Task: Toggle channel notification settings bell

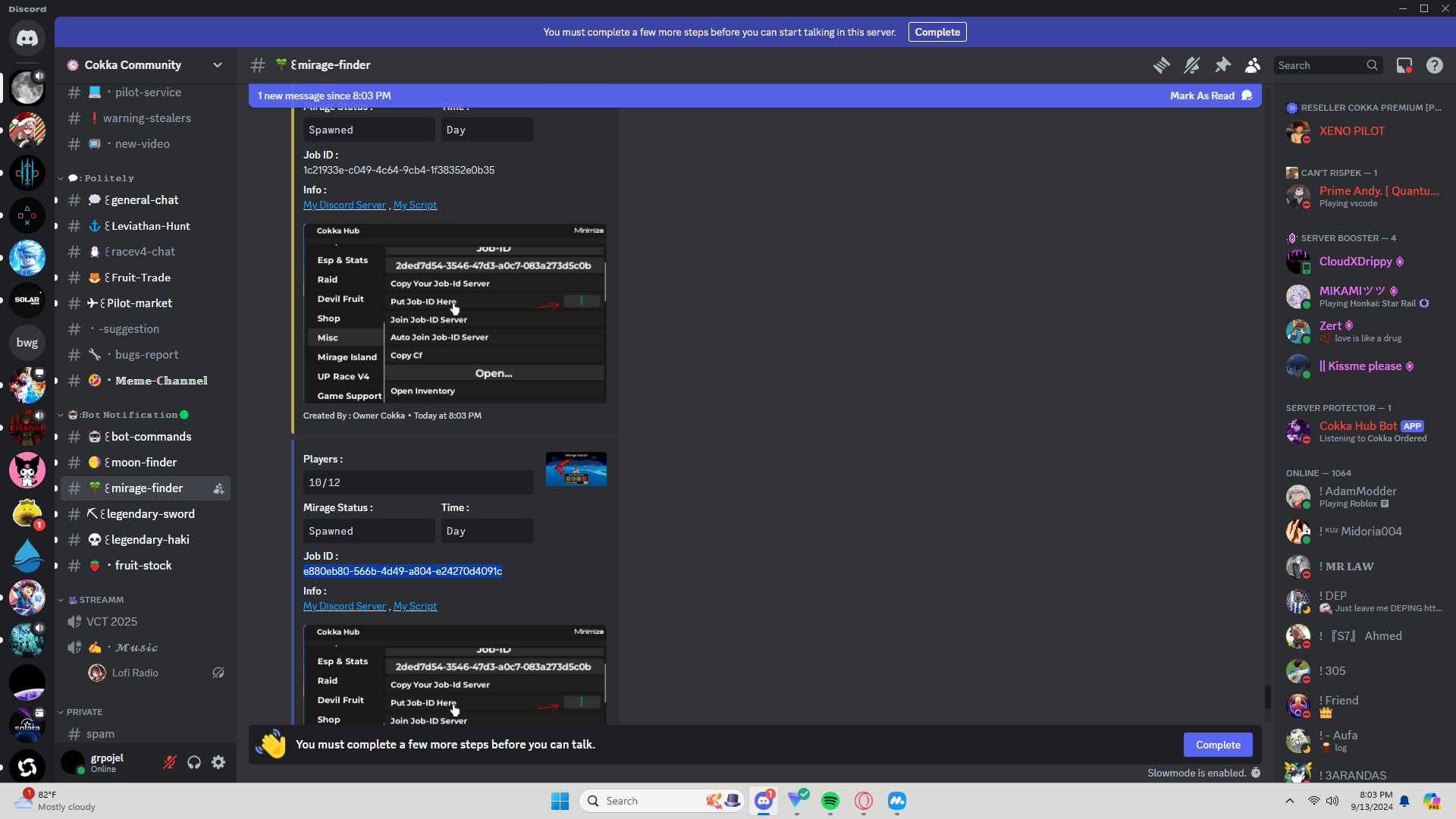Action: tap(1191, 65)
